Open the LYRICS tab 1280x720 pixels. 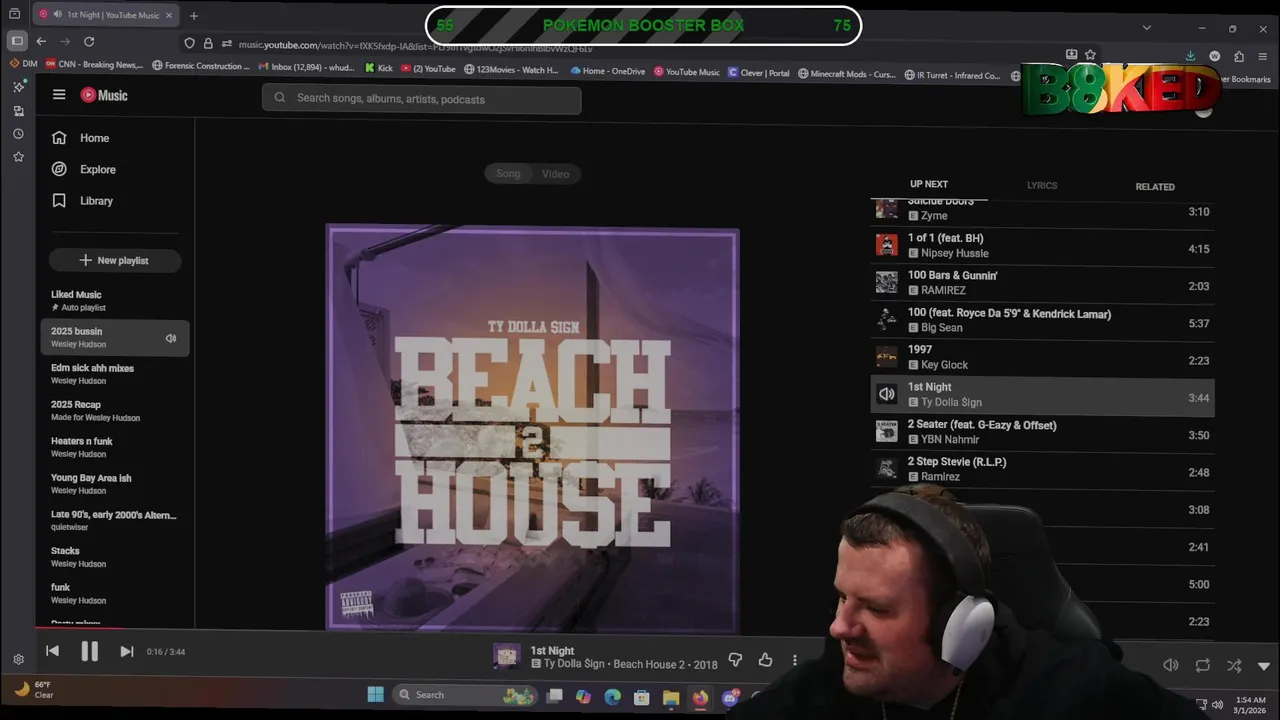[1042, 185]
